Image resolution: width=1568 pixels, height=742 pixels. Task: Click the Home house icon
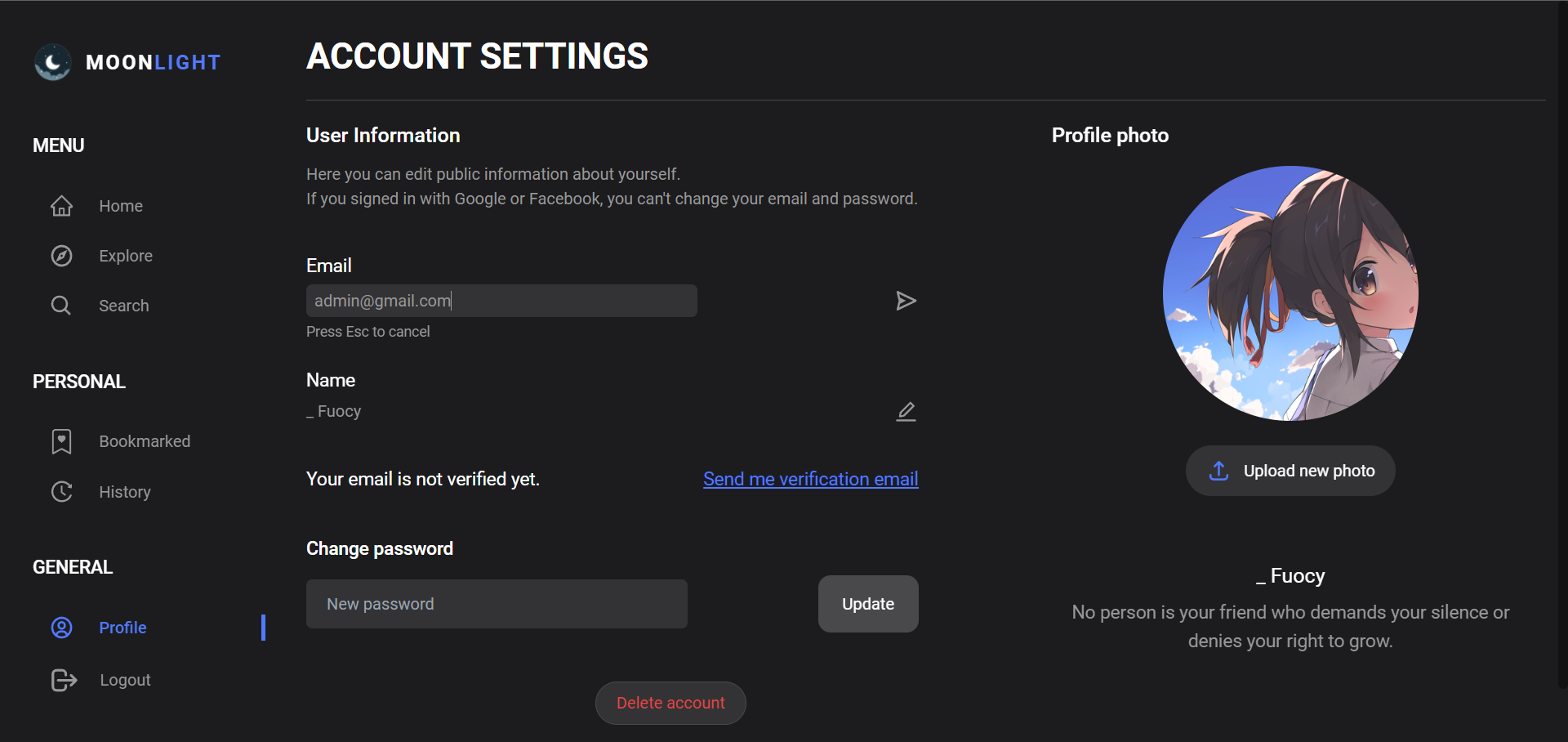tap(61, 206)
